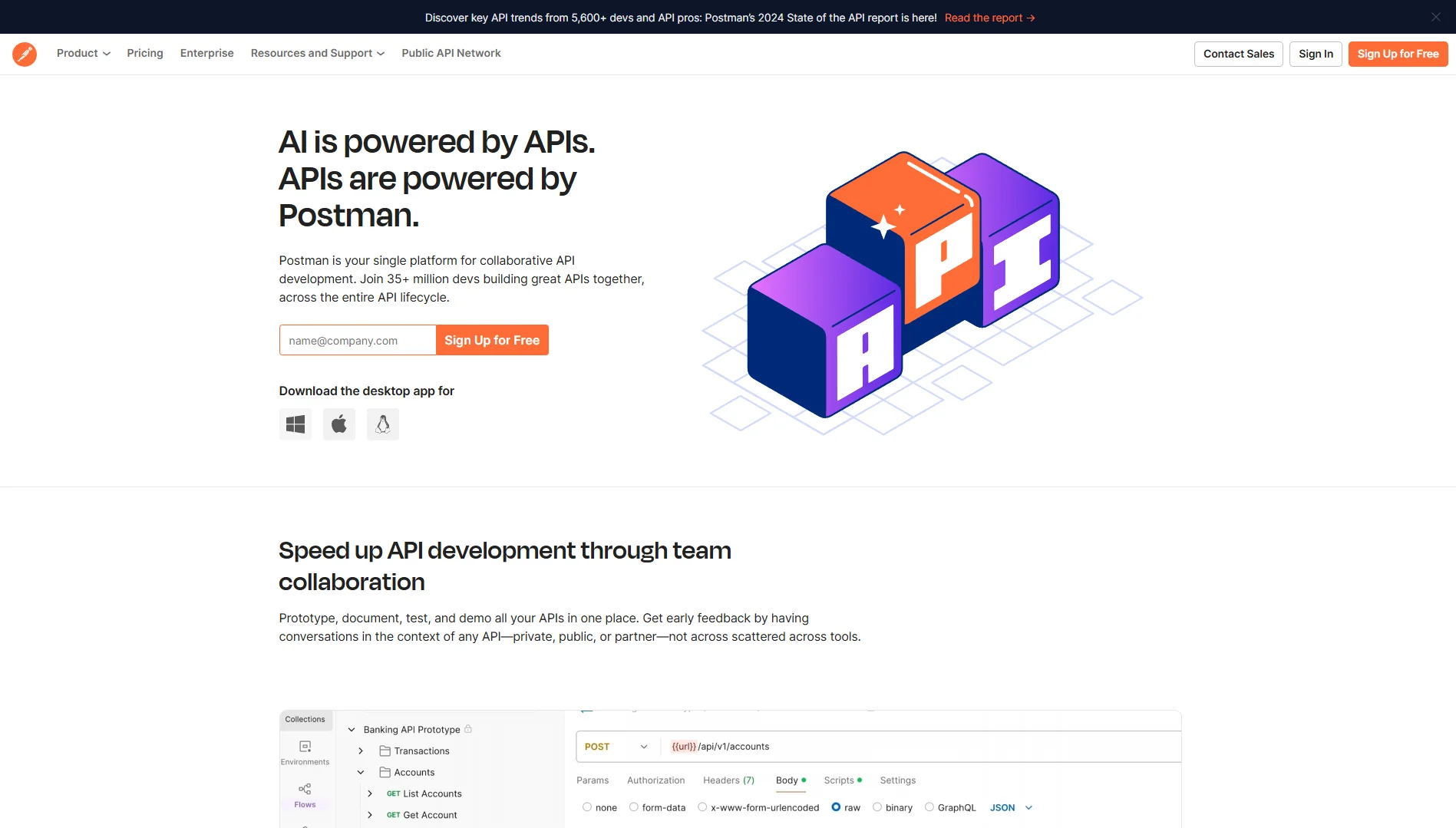1456x828 pixels.
Task: Open the Enterprise page
Action: pyautogui.click(x=207, y=53)
